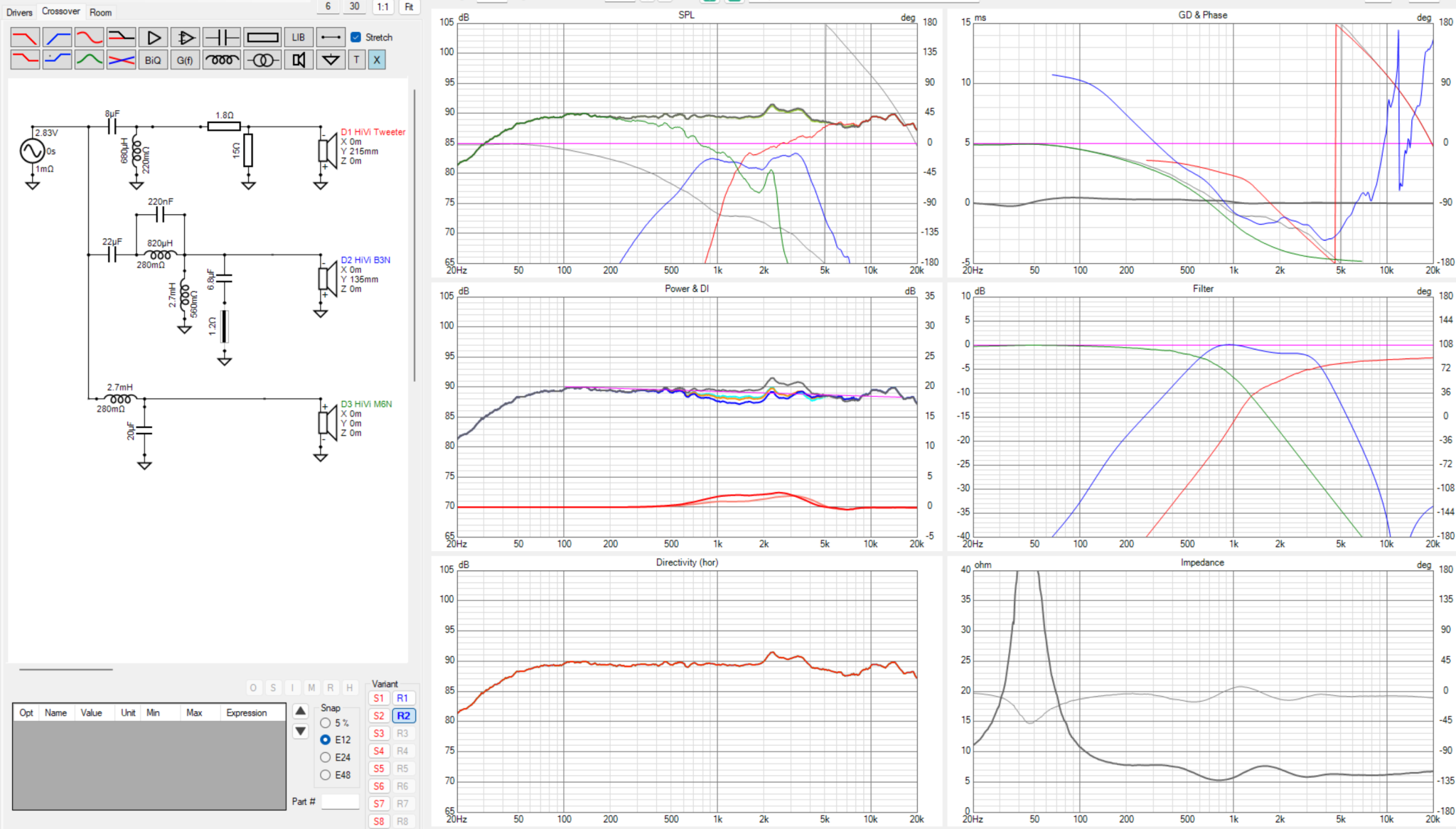Save to variant S5
The image size is (1456, 829).
[x=379, y=769]
